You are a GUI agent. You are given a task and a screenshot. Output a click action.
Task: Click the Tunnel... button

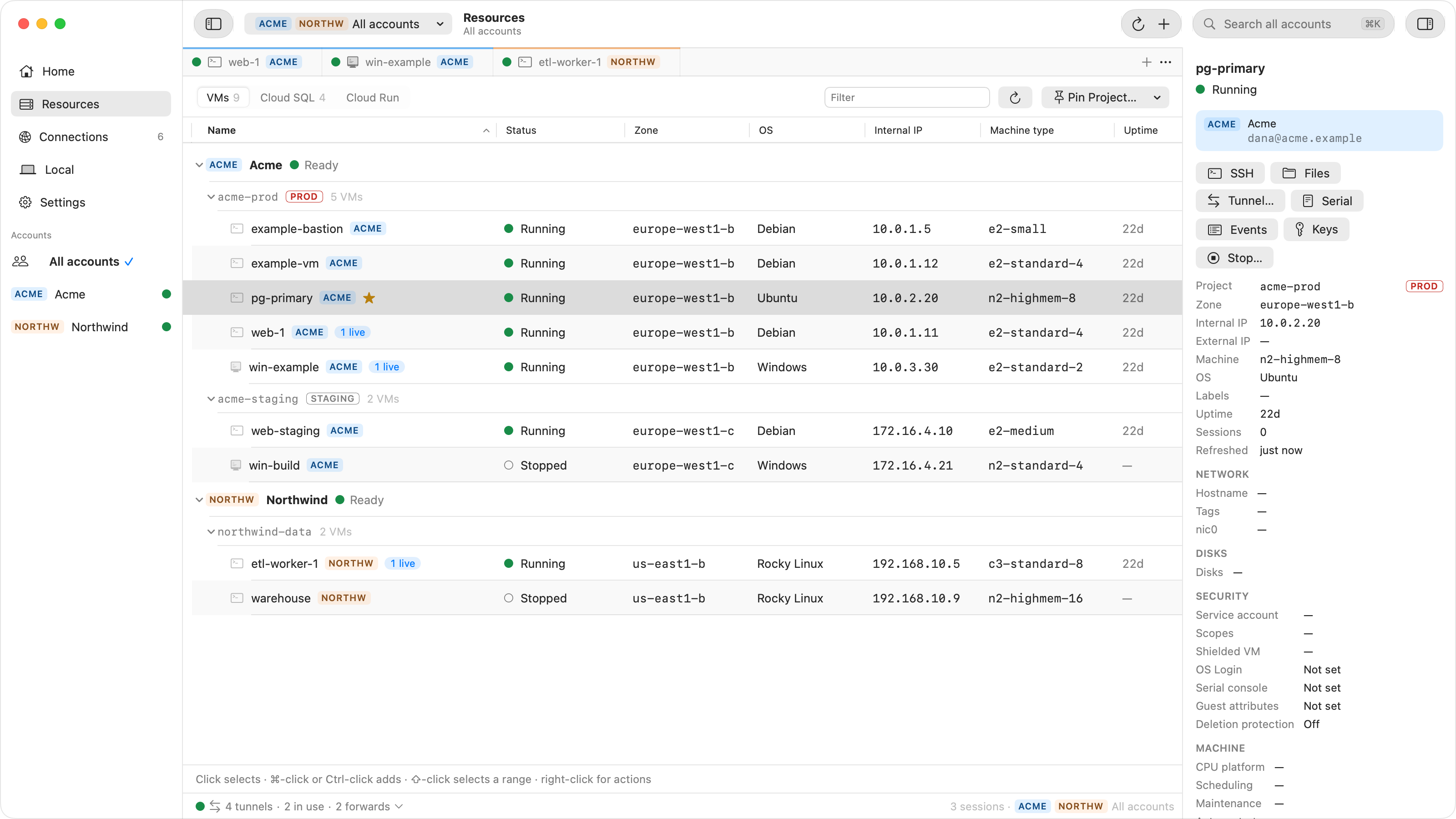pyautogui.click(x=1240, y=201)
